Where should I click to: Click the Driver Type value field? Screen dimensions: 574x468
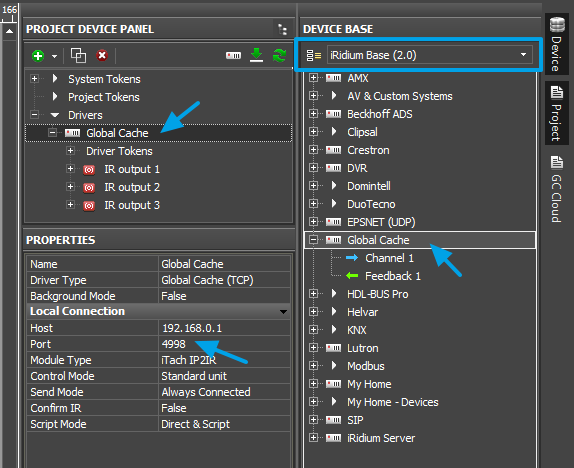tap(224, 280)
